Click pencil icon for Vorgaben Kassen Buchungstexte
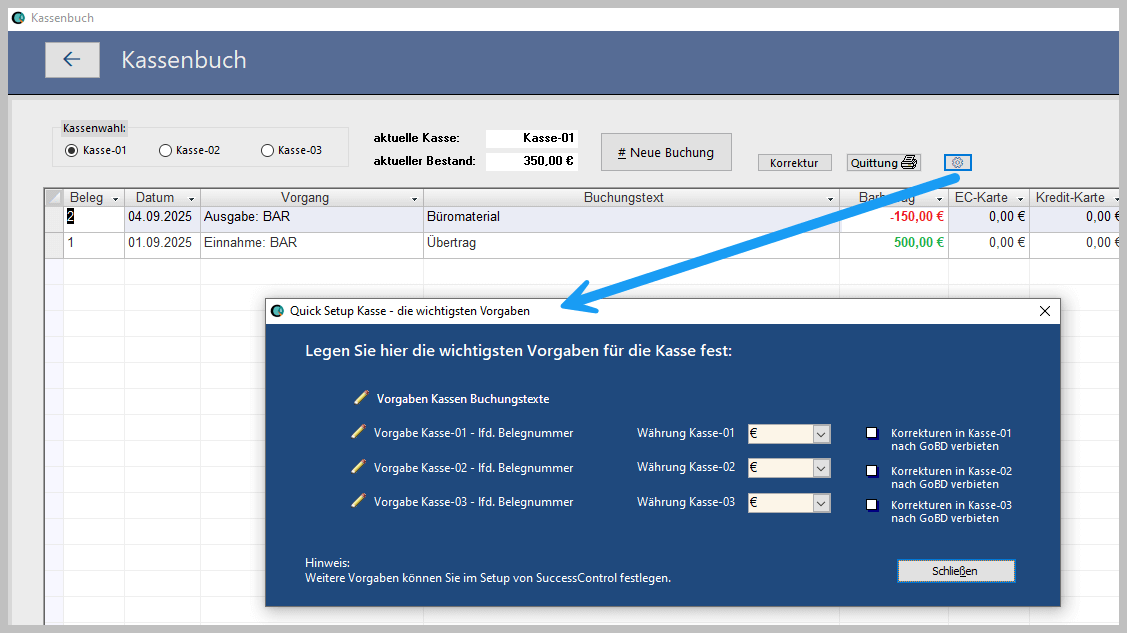The width and height of the screenshot is (1127, 633). tap(361, 398)
